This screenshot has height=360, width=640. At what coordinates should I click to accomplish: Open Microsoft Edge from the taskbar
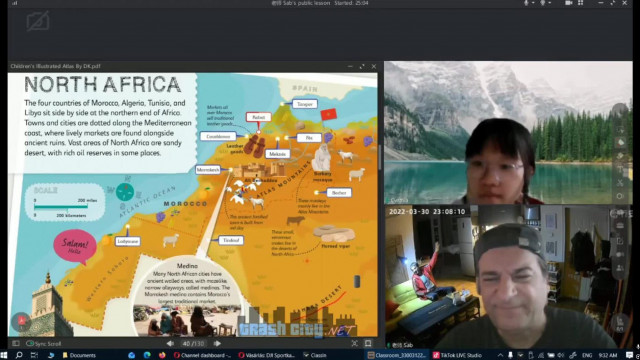[147, 355]
